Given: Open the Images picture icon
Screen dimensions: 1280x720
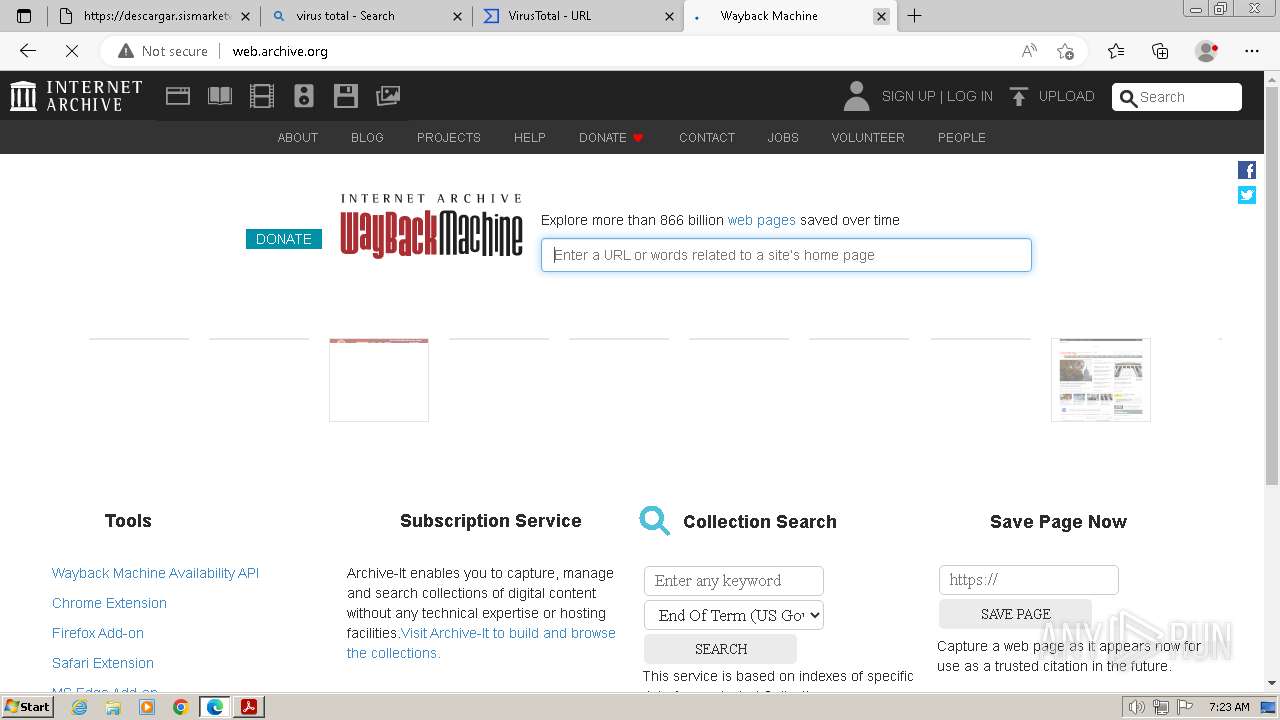Looking at the screenshot, I should click(x=388, y=96).
